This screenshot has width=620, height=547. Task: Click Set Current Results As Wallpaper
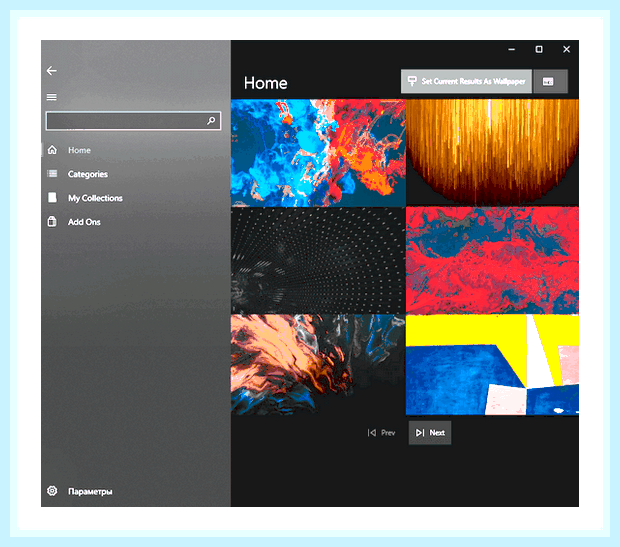(466, 81)
